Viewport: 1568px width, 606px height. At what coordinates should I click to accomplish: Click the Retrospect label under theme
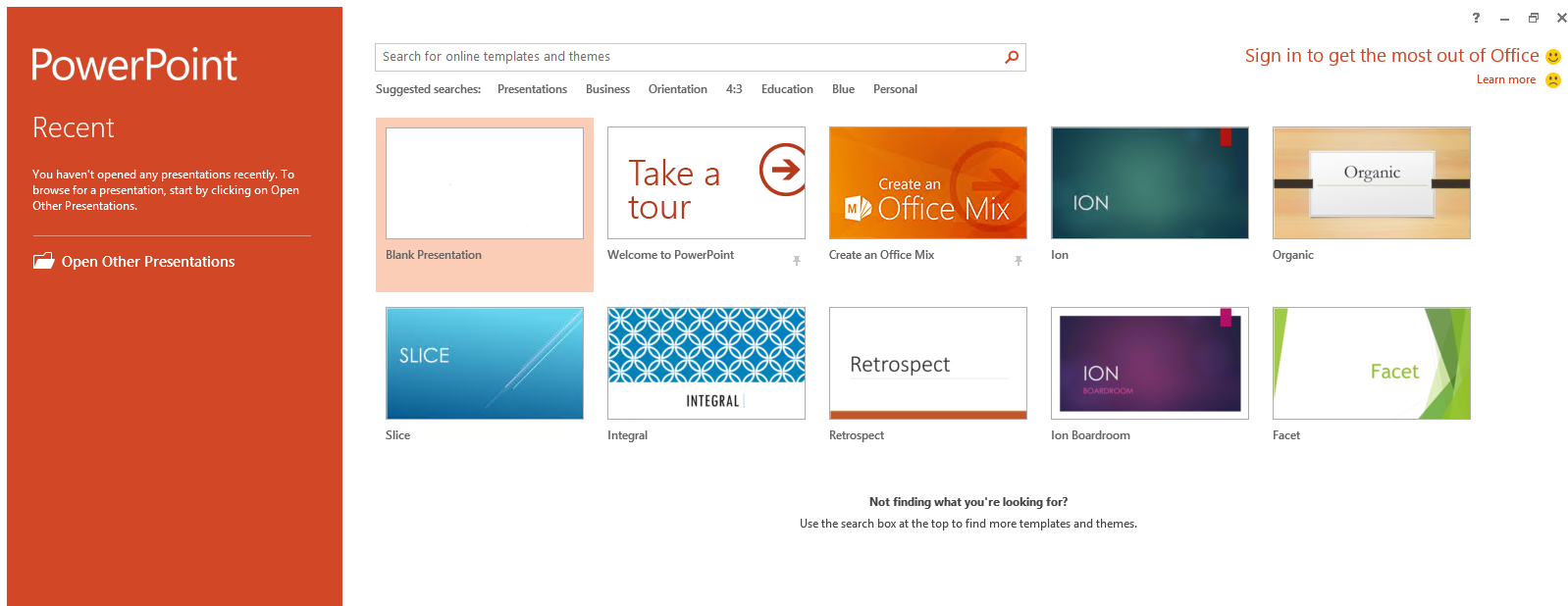point(857,435)
